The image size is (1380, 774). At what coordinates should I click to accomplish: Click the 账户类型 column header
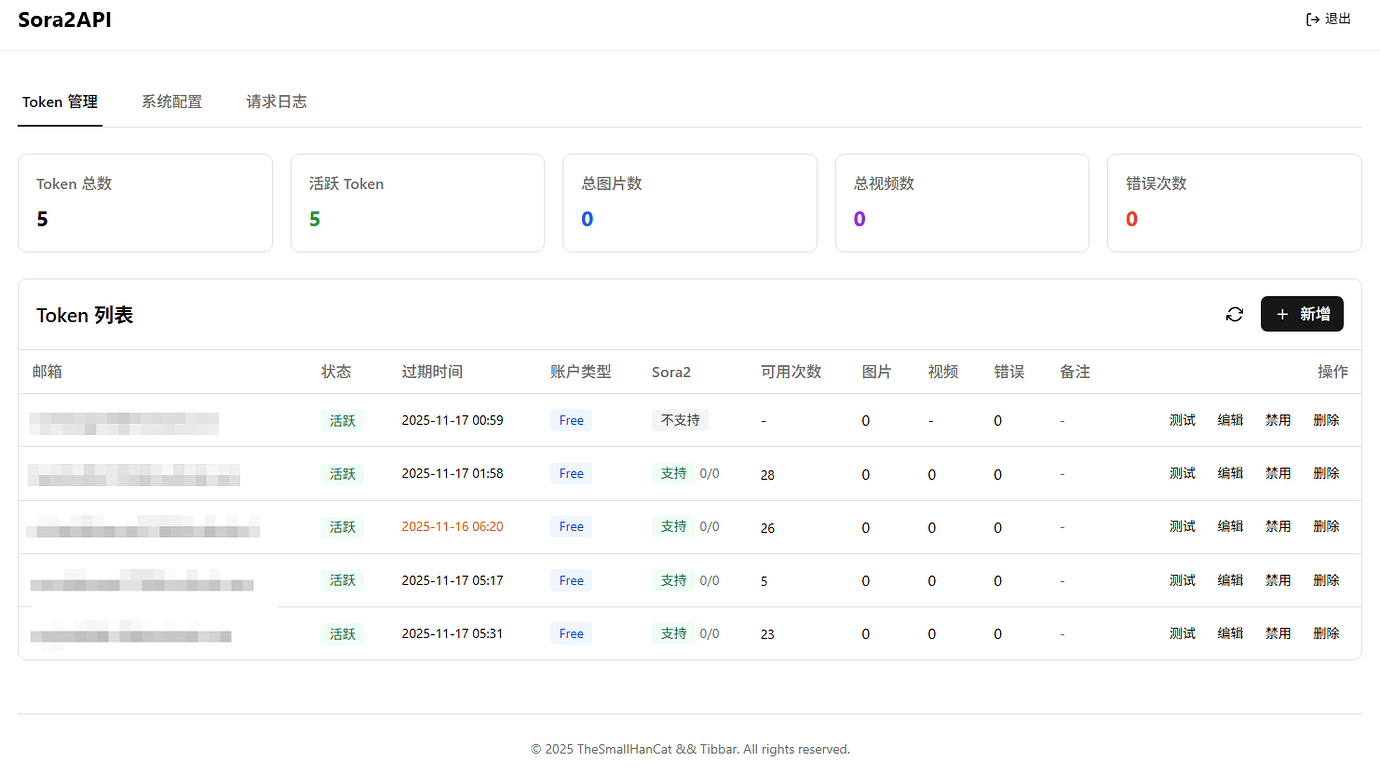(580, 372)
